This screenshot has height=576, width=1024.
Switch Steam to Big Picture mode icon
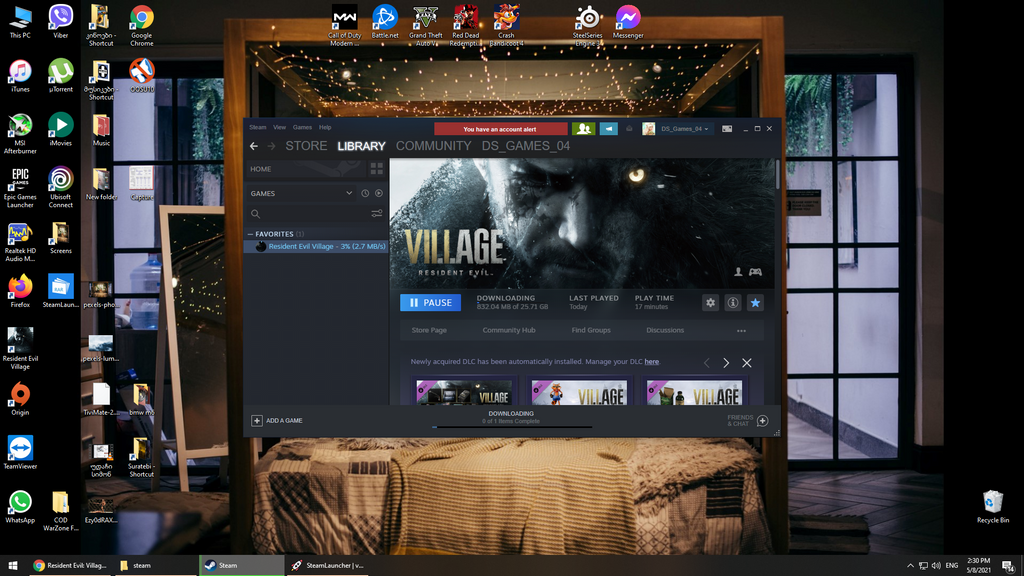click(x=727, y=129)
